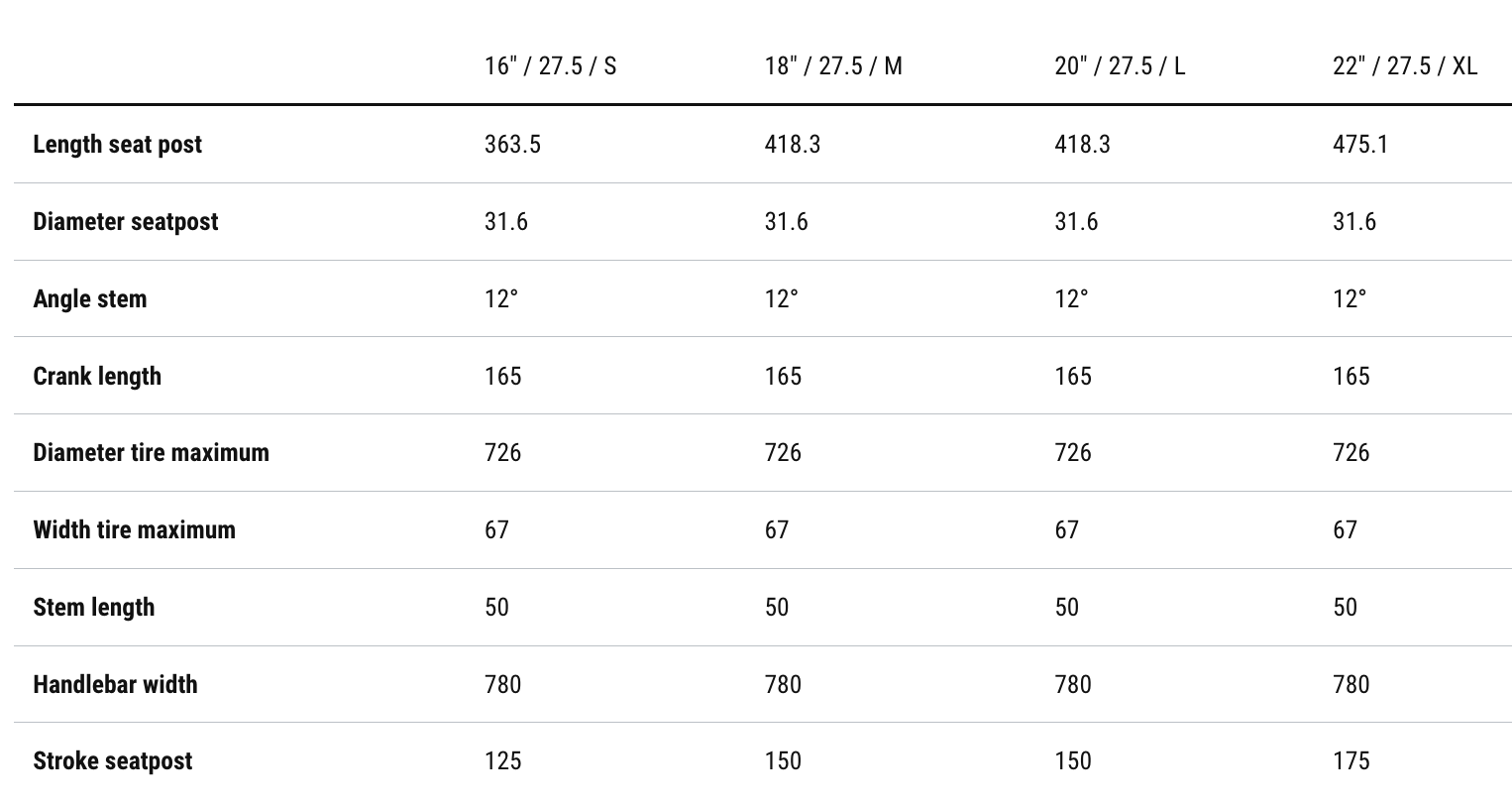Select the Crank length row label
Screen dimensions: 1512x807
click(x=97, y=377)
